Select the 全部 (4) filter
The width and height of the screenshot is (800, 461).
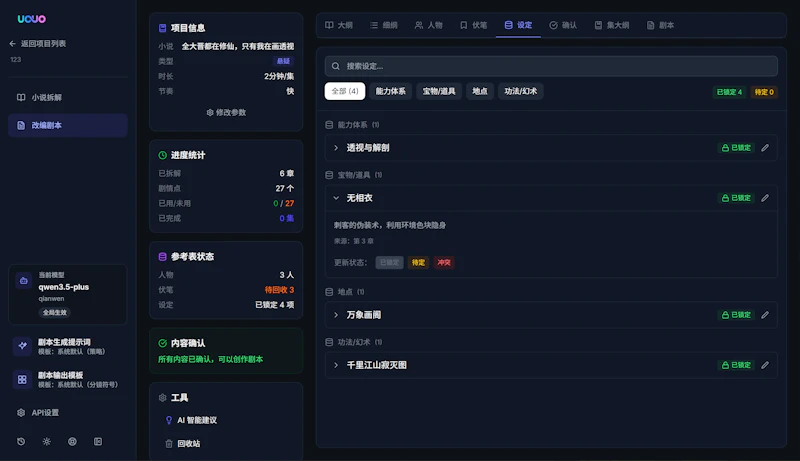click(x=345, y=91)
